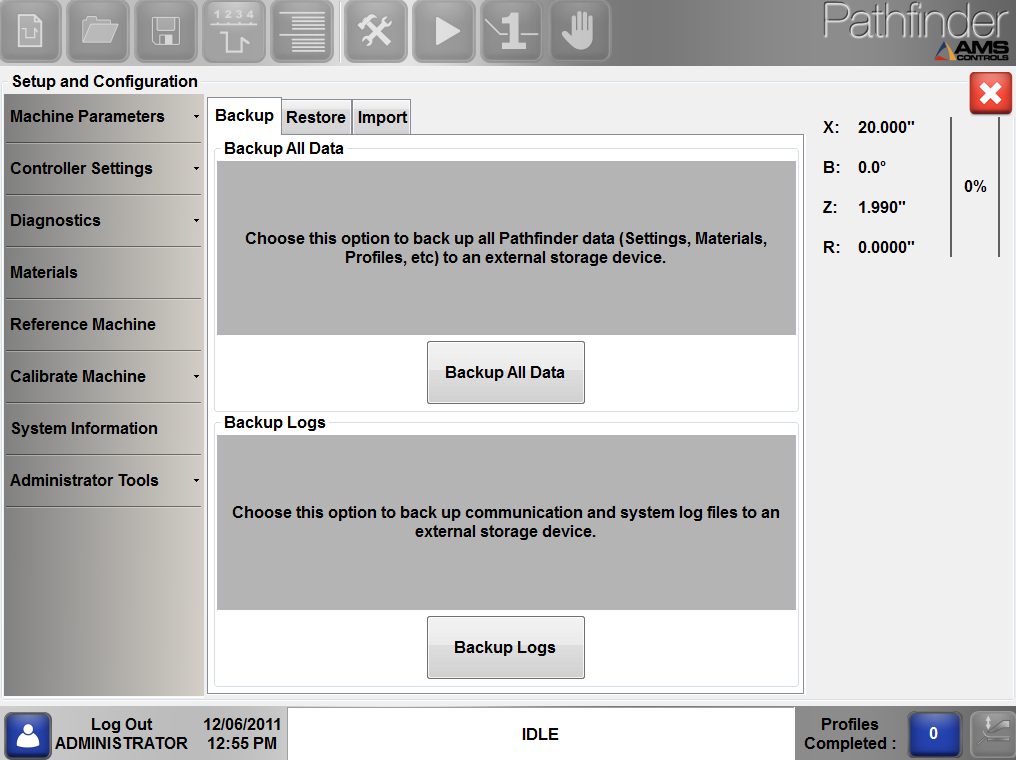
Task: Click the Pathfinder AMS Controls logo
Action: pos(916,31)
